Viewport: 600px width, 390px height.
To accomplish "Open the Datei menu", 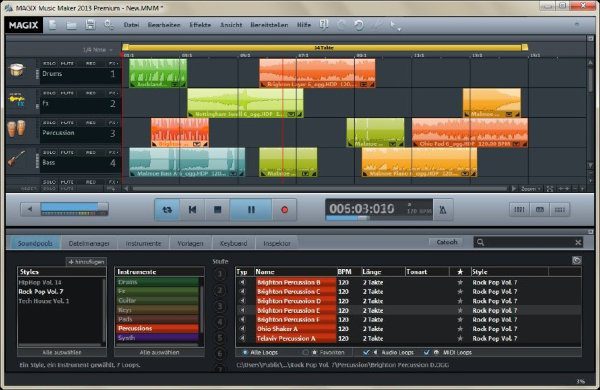I will 131,25.
